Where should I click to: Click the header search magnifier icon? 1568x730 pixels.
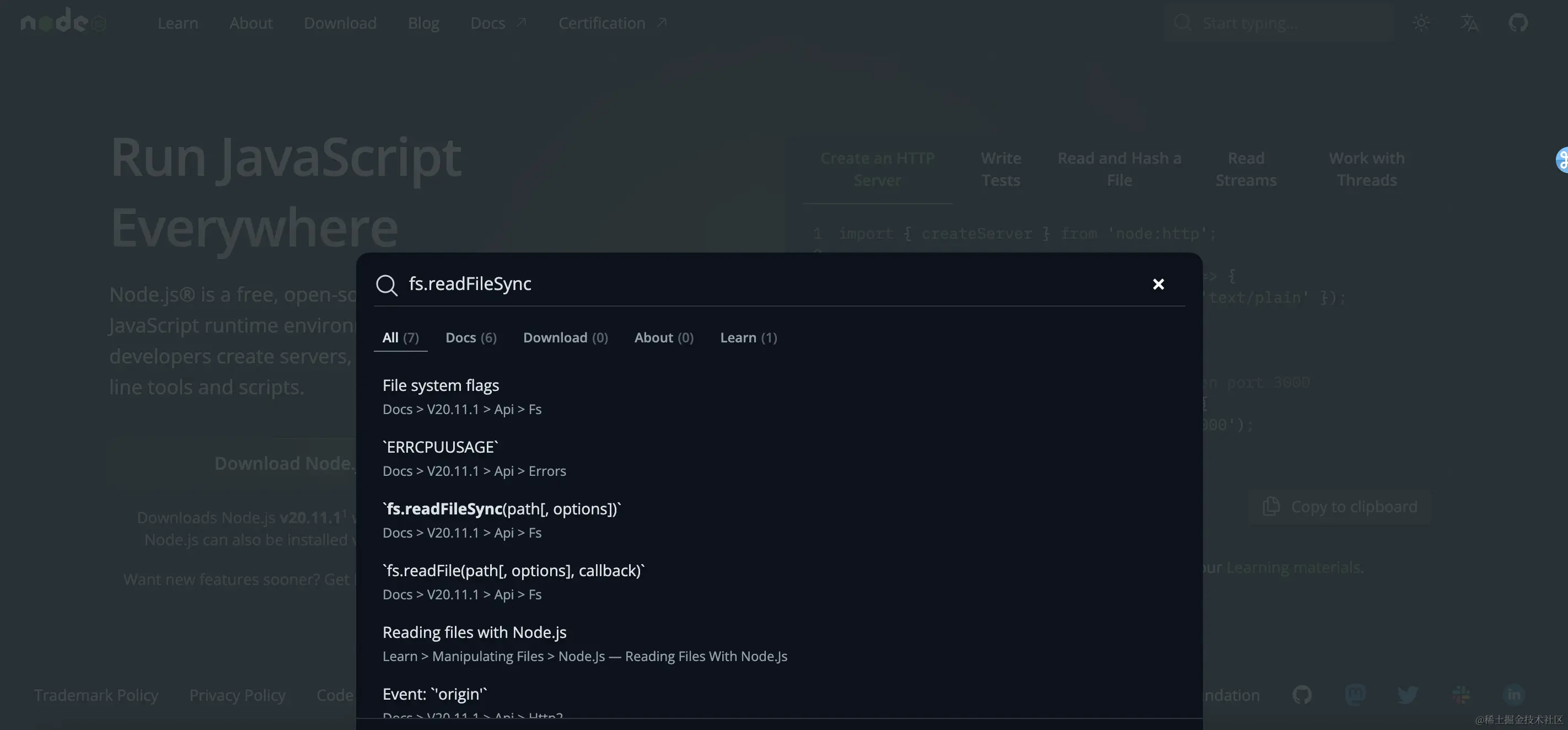[1183, 23]
